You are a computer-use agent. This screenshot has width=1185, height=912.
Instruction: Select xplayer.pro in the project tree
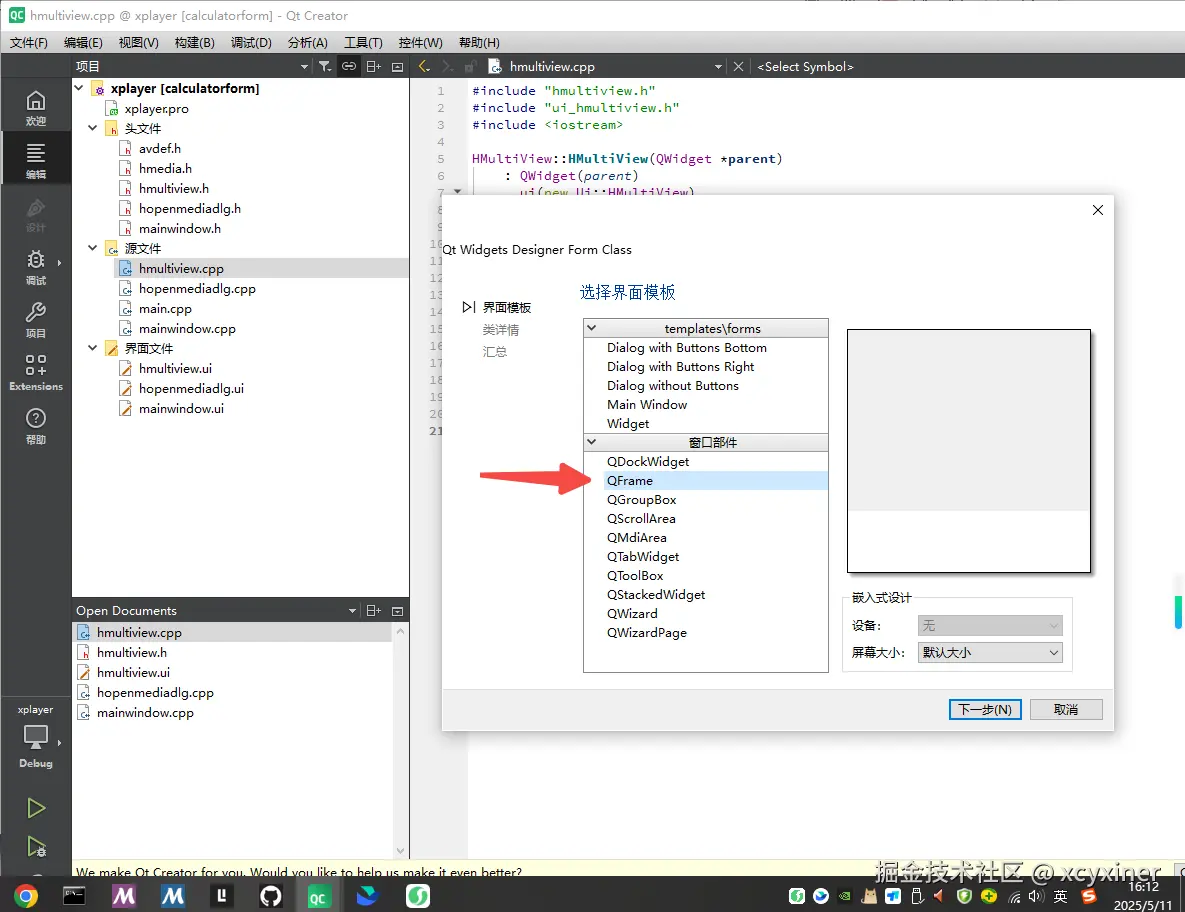point(156,109)
